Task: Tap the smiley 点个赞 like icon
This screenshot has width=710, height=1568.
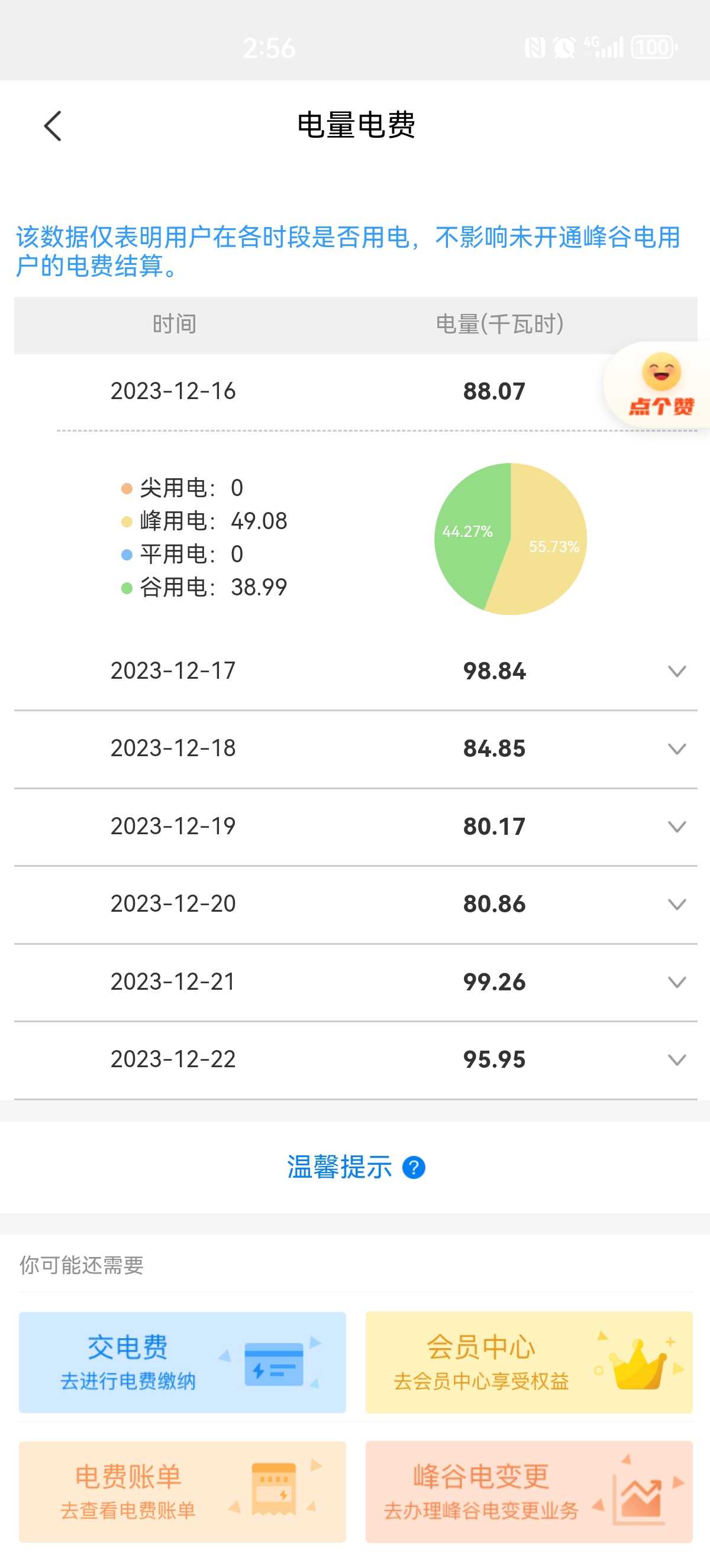Action: (661, 385)
